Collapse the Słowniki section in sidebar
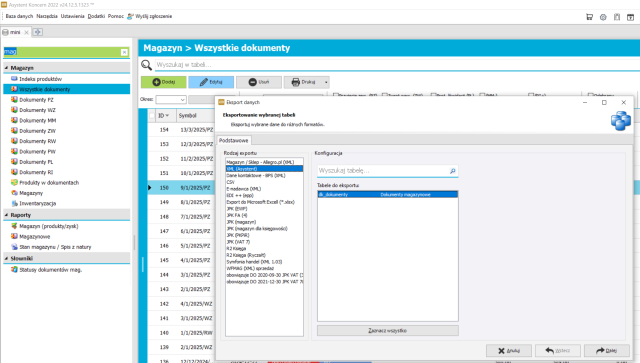 6,258
